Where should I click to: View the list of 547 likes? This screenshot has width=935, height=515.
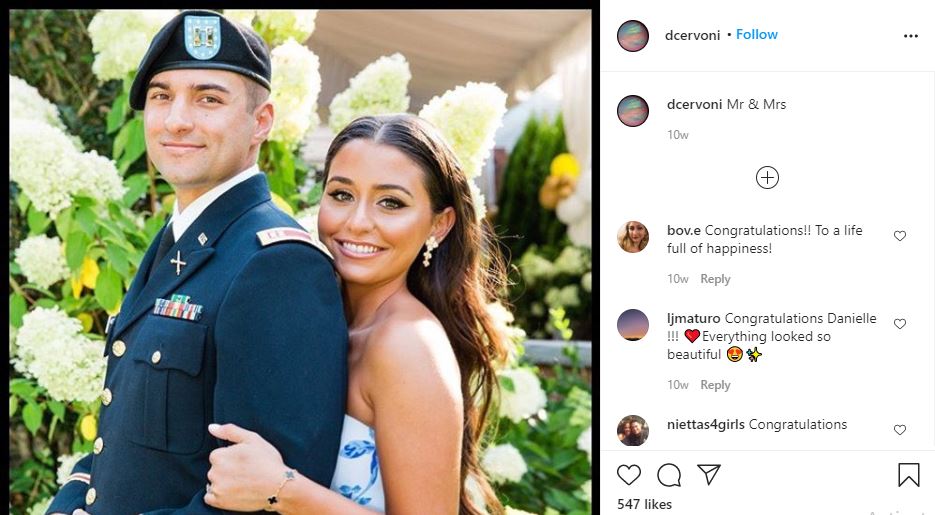[645, 504]
